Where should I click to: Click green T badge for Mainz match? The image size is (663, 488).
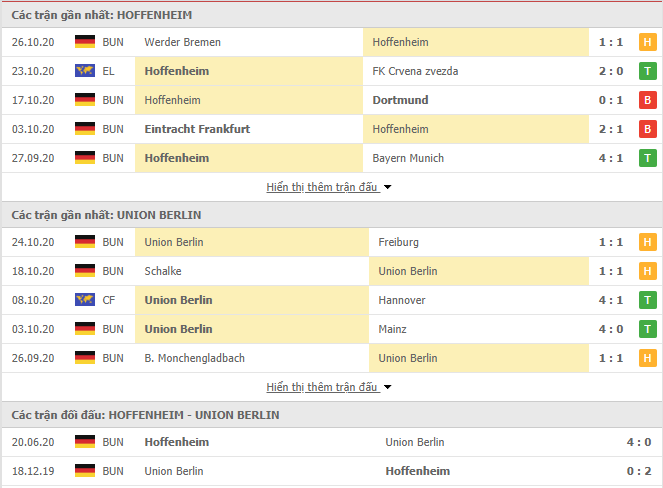click(x=647, y=329)
